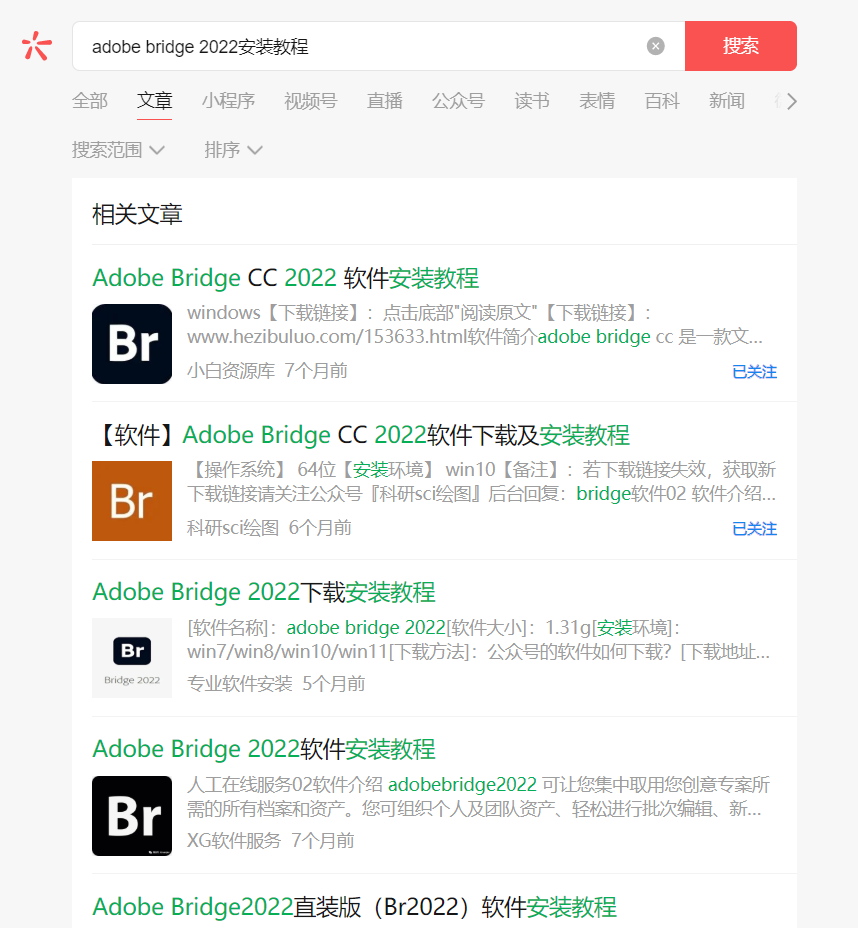The image size is (858, 928).
Task: Switch to the 读书 tab
Action: click(x=532, y=101)
